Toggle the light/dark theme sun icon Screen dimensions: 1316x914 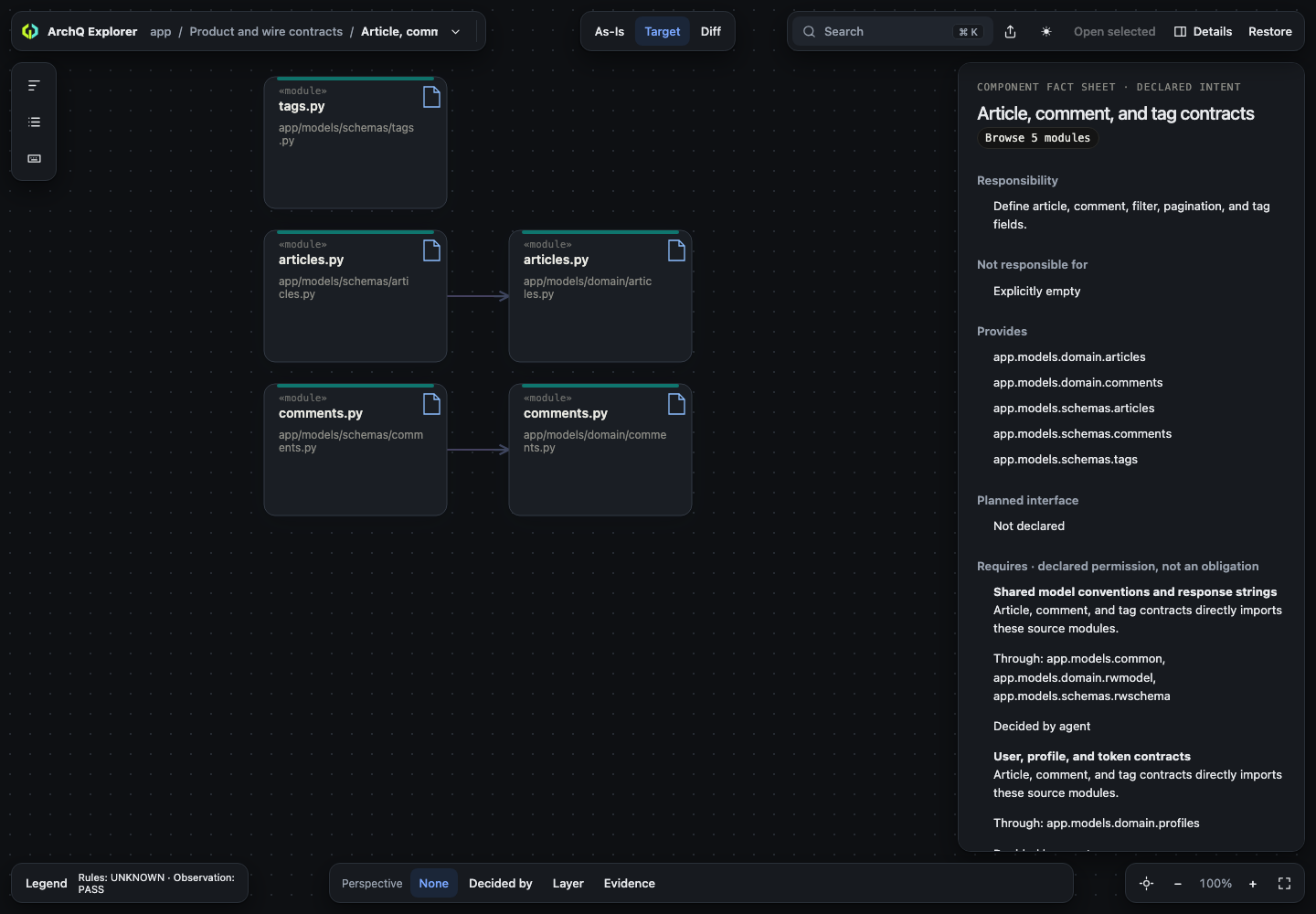click(x=1046, y=31)
